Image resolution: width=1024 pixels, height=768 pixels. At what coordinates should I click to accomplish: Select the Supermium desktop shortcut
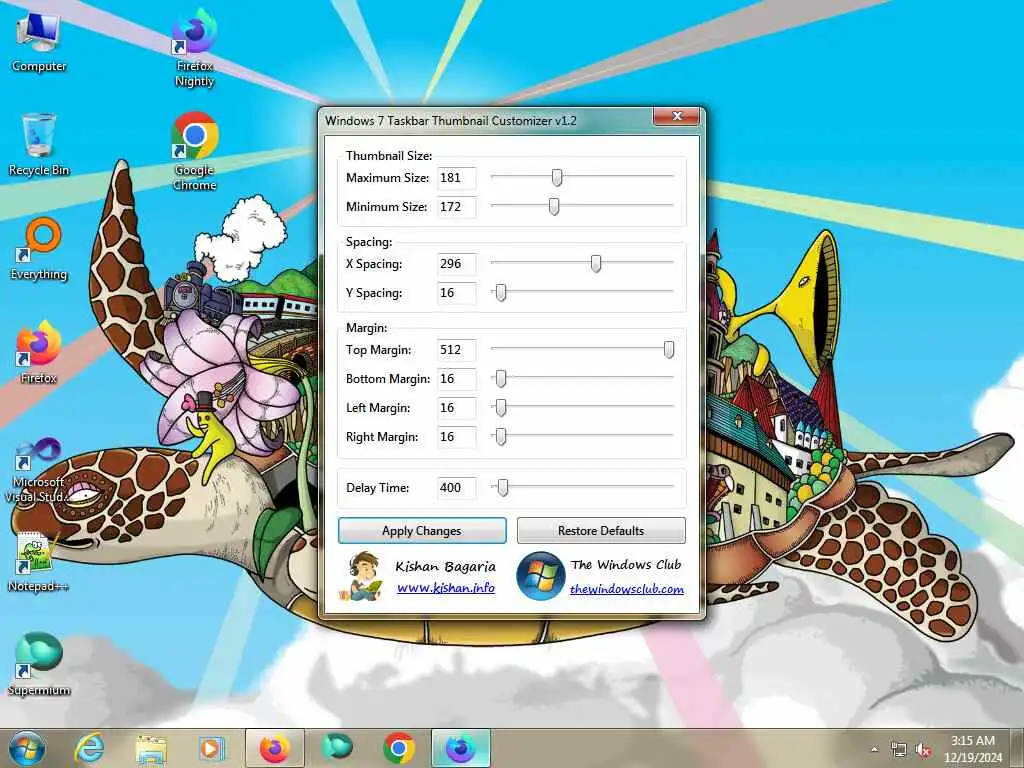click(39, 665)
